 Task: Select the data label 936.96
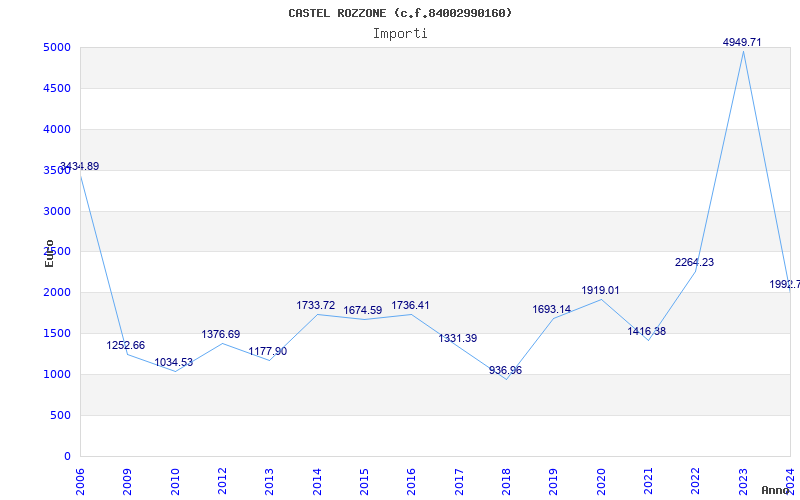tap(505, 370)
